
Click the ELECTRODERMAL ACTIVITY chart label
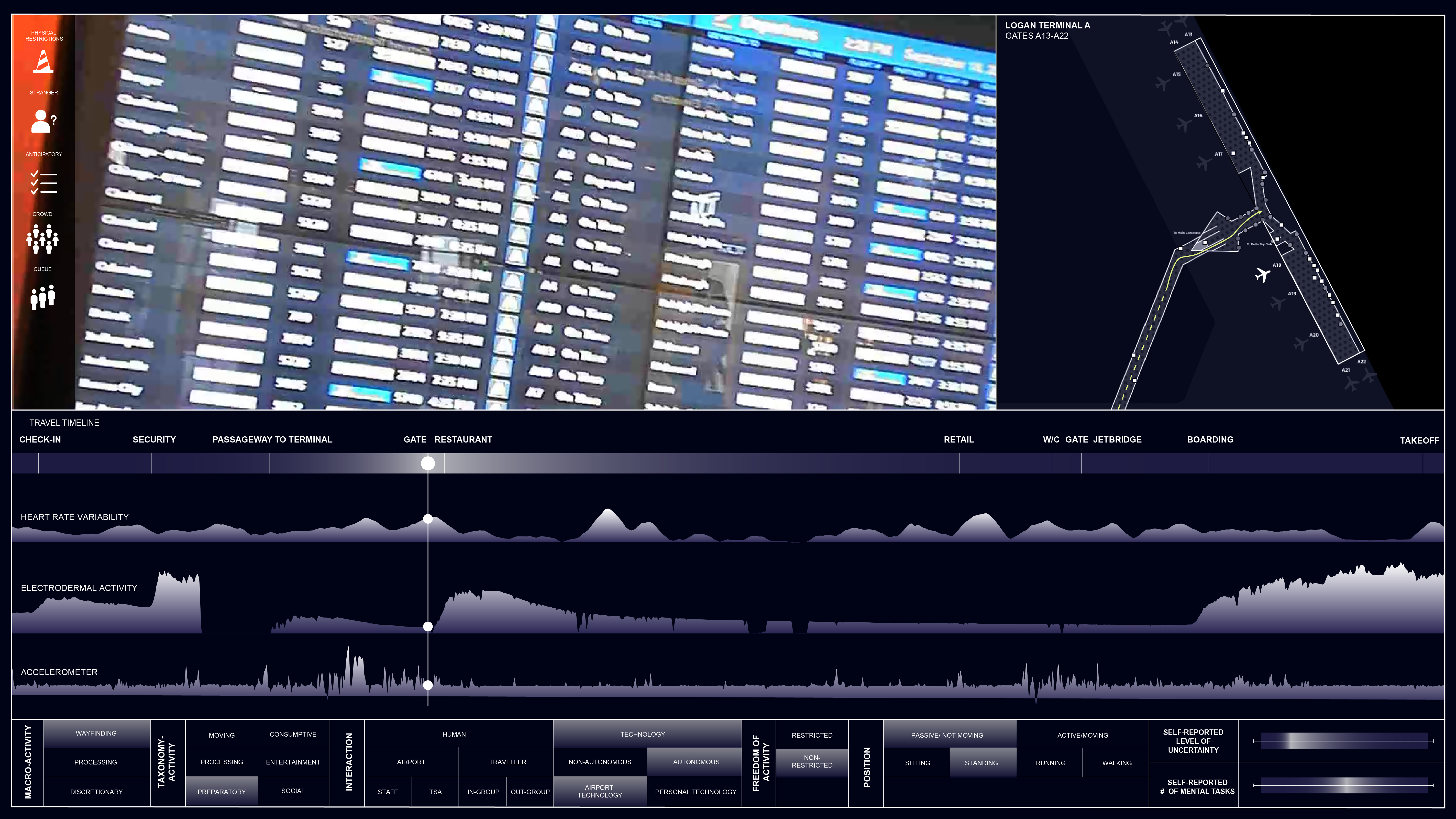click(79, 588)
